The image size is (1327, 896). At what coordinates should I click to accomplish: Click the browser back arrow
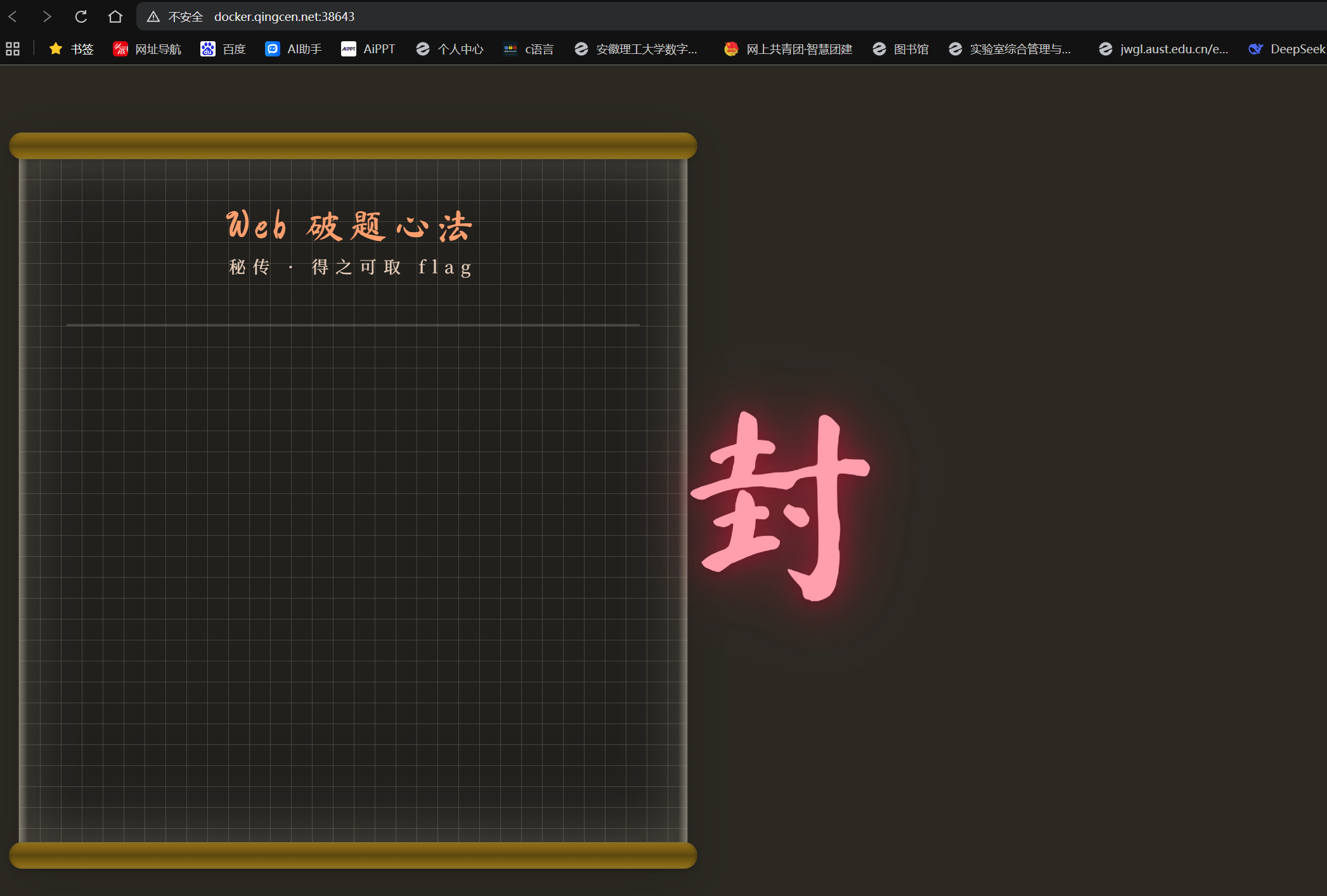[13, 16]
